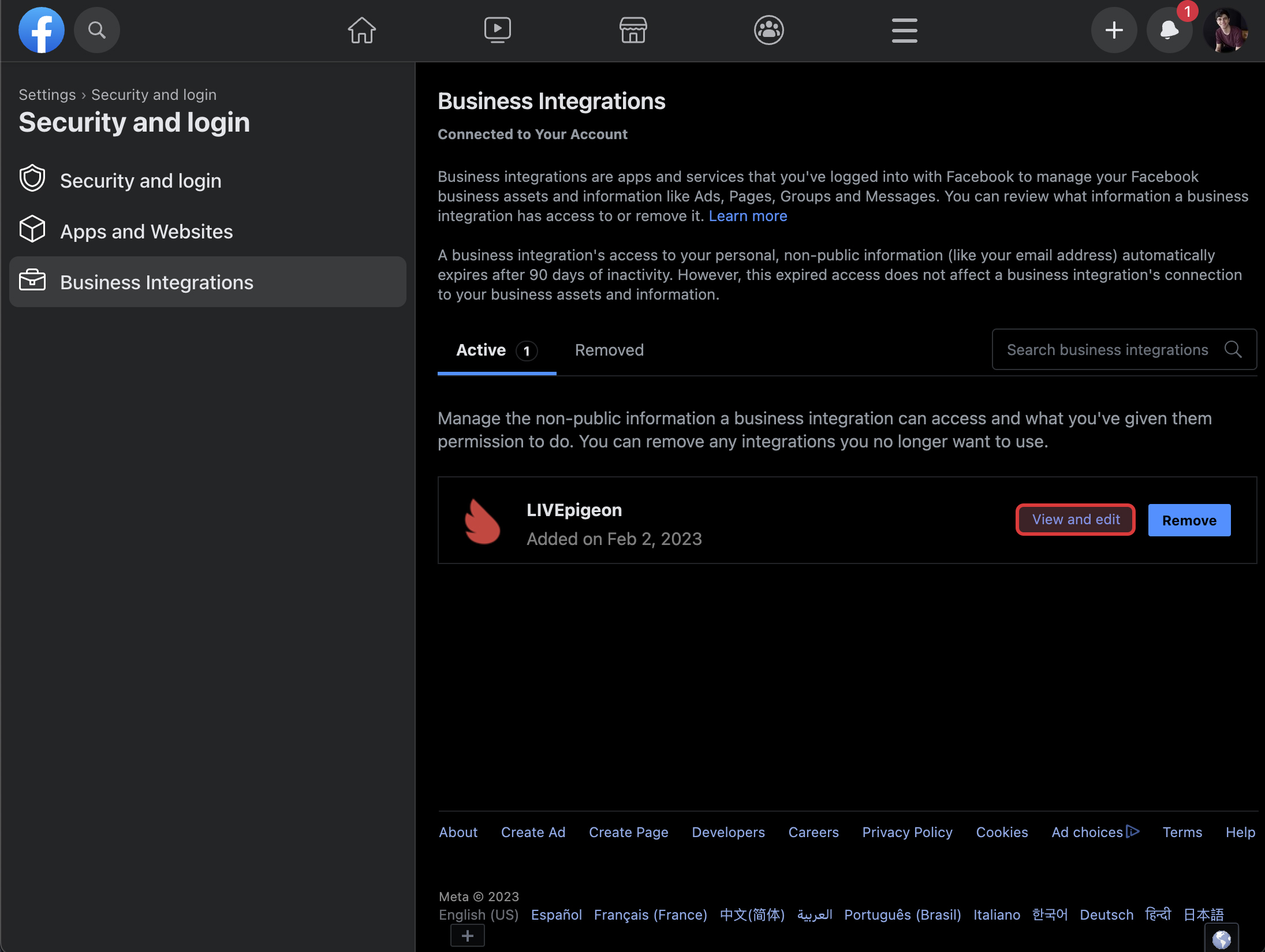Switch to the Removed tab
Image resolution: width=1265 pixels, height=952 pixels.
point(609,350)
